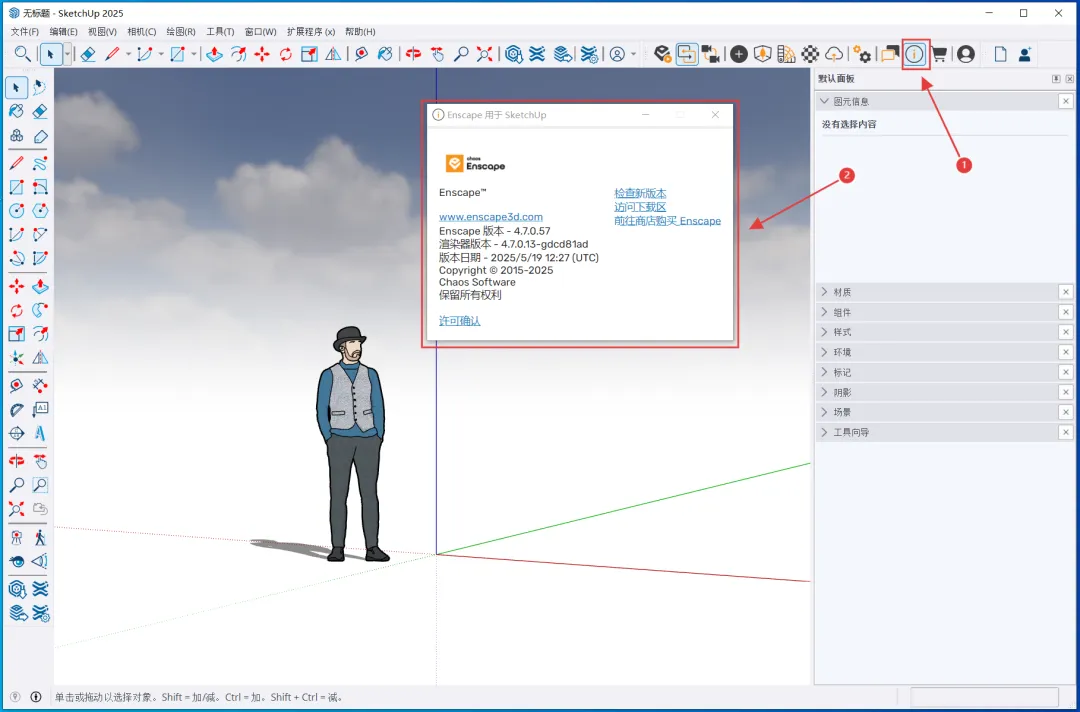Click the Enscape account profile icon
The image size is (1080, 712).
tap(966, 54)
